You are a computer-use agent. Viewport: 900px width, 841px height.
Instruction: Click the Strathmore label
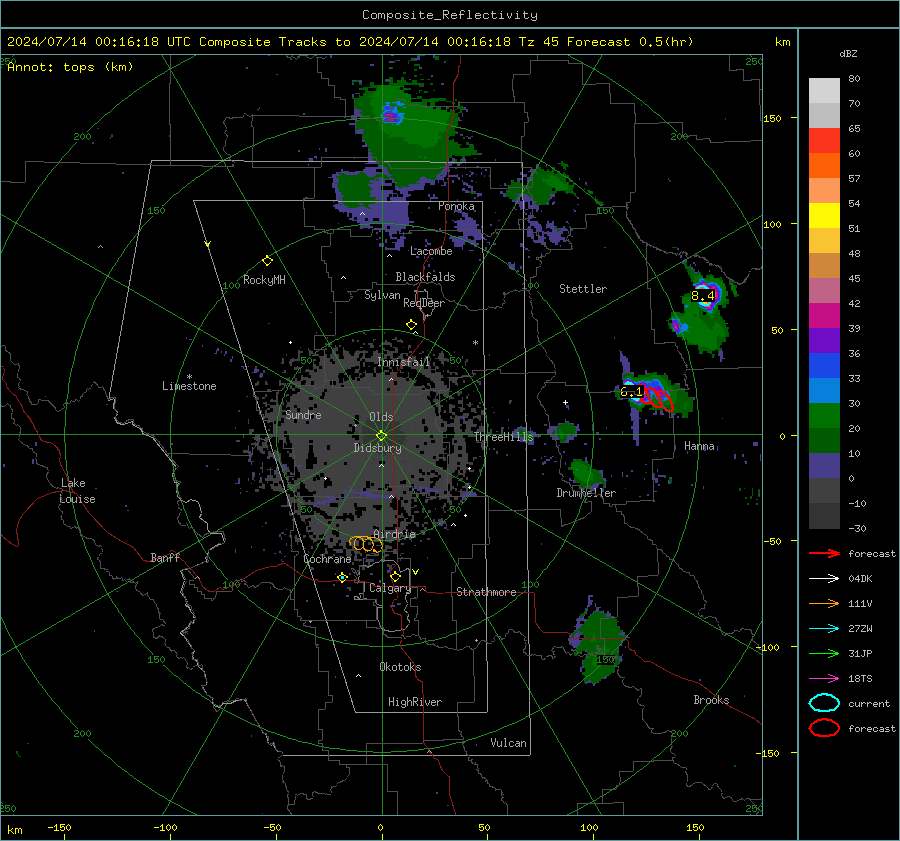[x=486, y=592]
